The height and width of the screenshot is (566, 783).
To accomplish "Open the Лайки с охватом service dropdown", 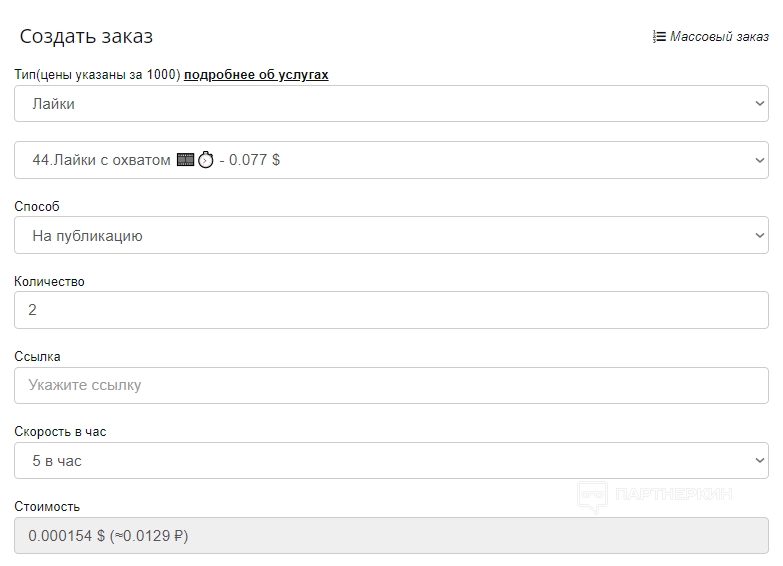I will point(391,160).
